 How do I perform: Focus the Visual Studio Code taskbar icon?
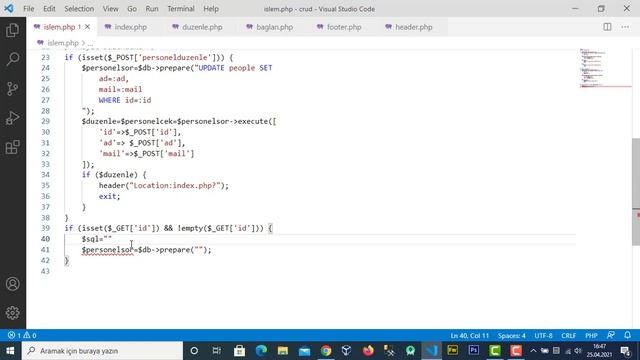431,351
